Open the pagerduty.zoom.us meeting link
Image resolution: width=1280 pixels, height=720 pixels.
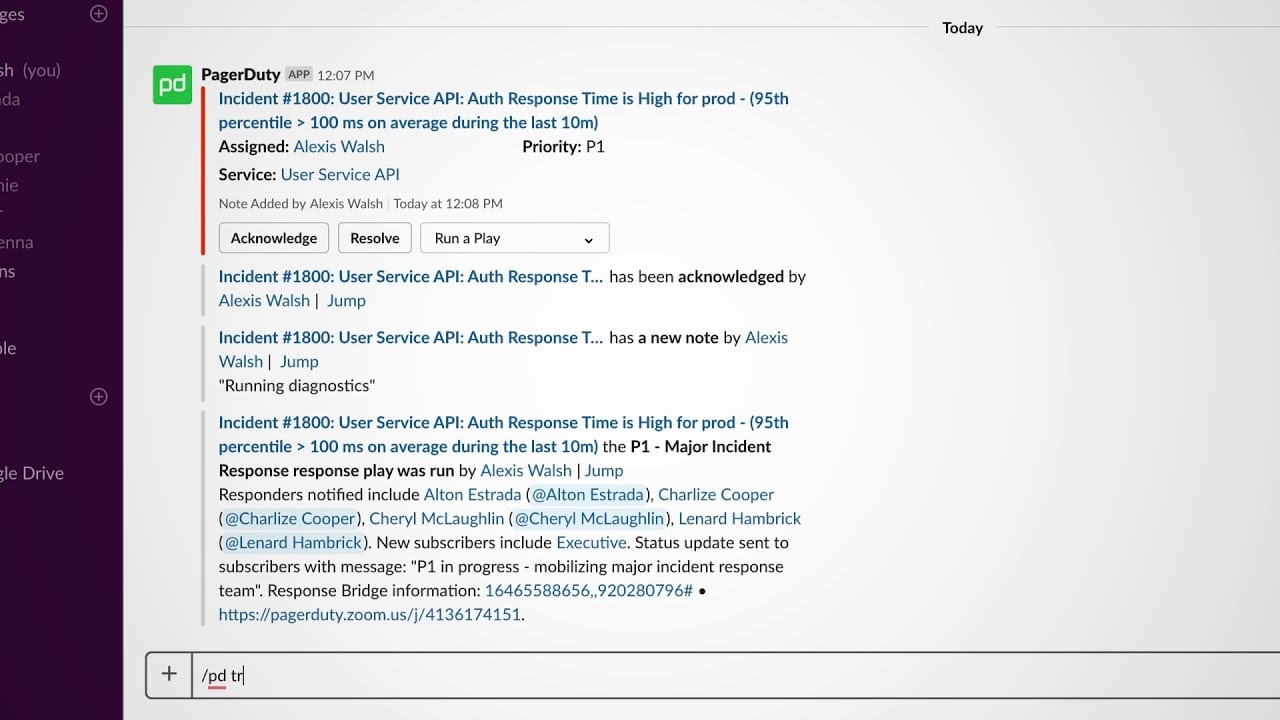[370, 614]
